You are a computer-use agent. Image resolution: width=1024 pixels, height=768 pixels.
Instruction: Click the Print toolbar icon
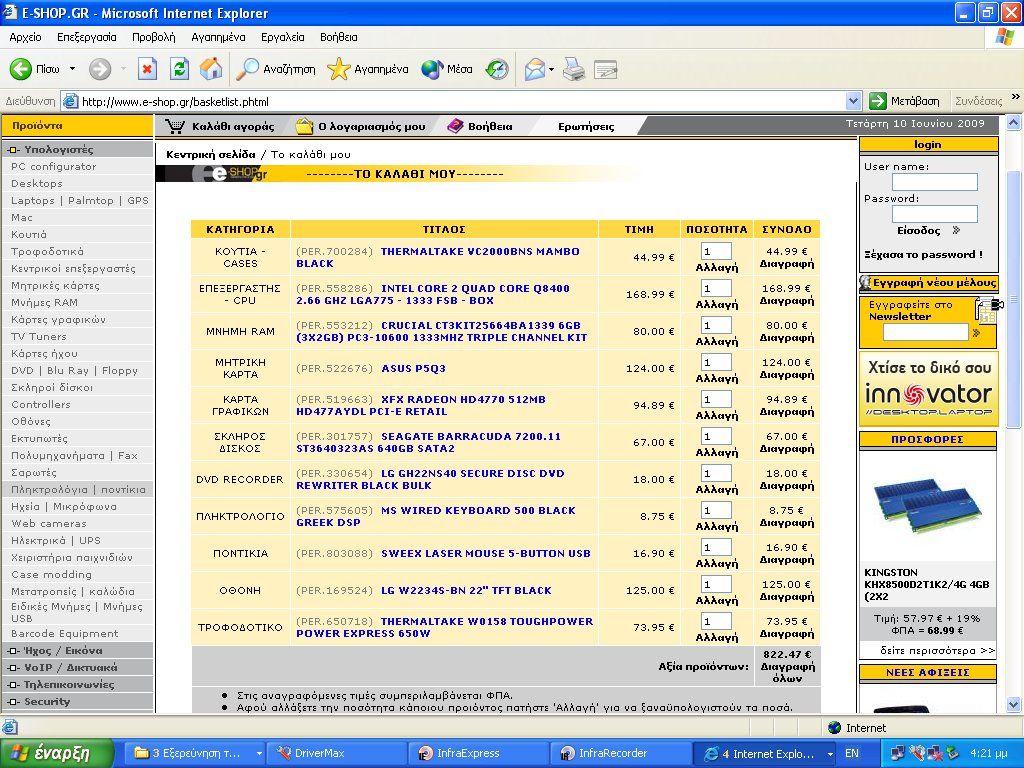pos(573,69)
